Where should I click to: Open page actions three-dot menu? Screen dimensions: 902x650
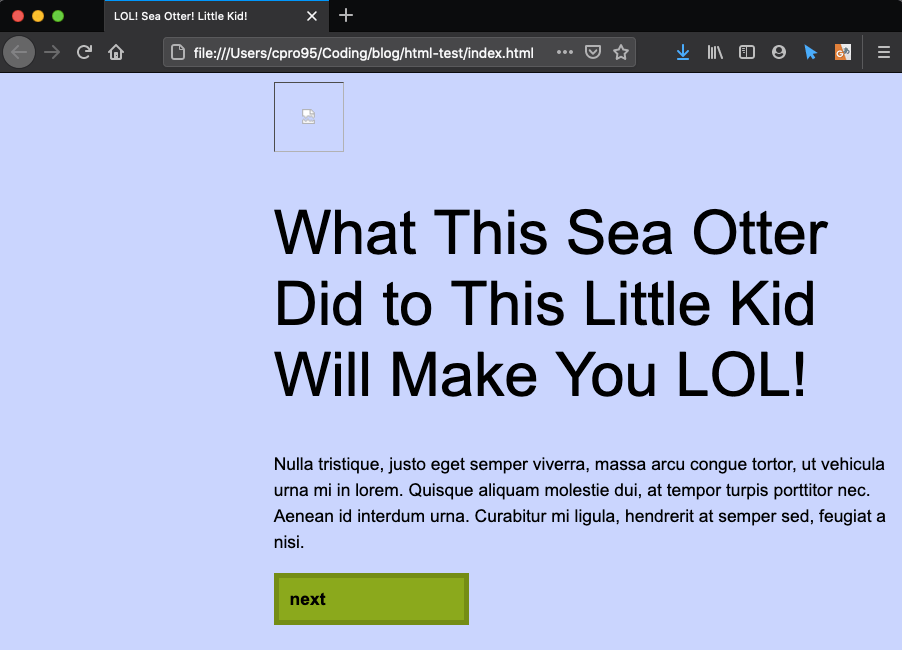coord(565,52)
